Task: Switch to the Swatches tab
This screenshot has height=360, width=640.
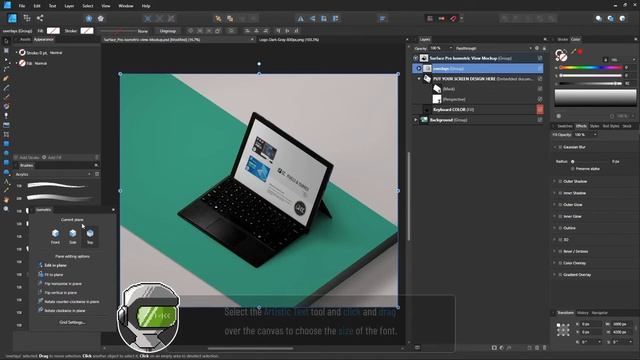Action: (x=565, y=126)
